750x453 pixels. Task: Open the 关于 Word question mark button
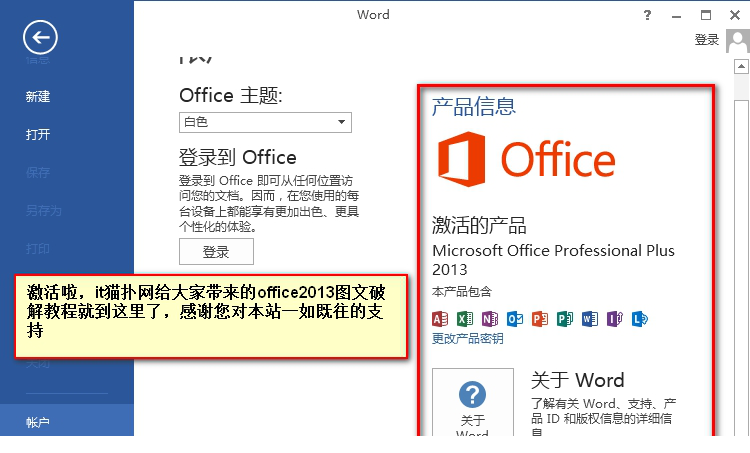pos(473,402)
